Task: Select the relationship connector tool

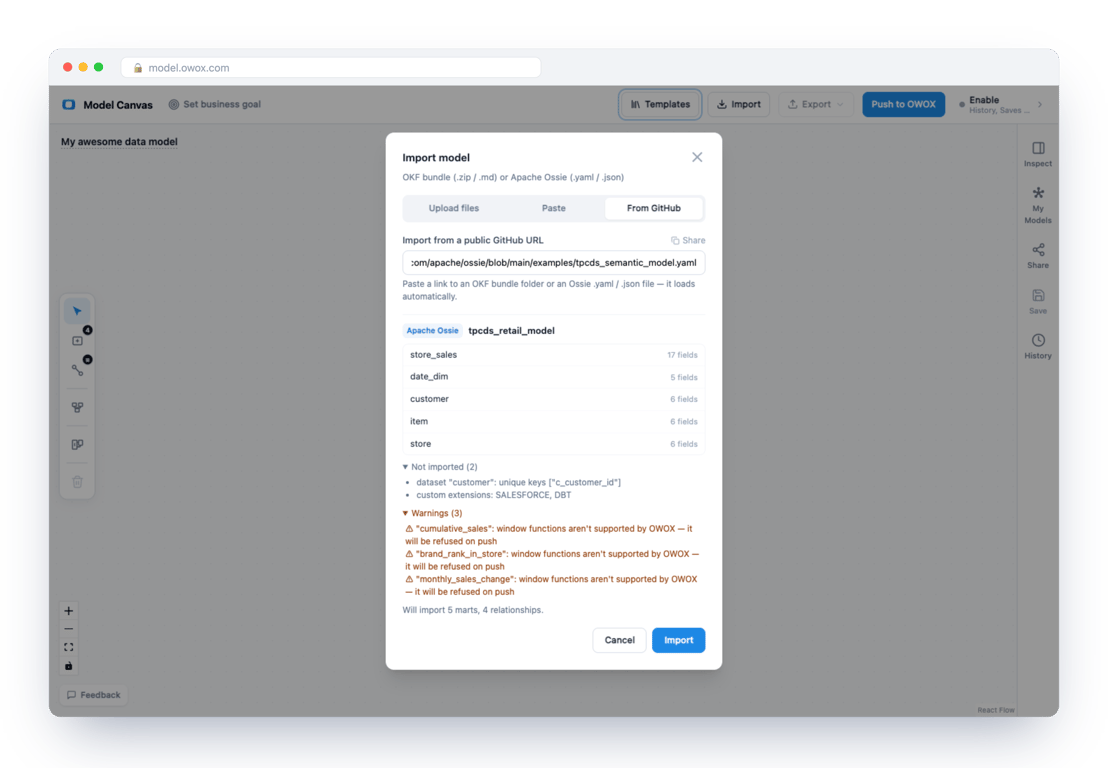Action: click(77, 370)
